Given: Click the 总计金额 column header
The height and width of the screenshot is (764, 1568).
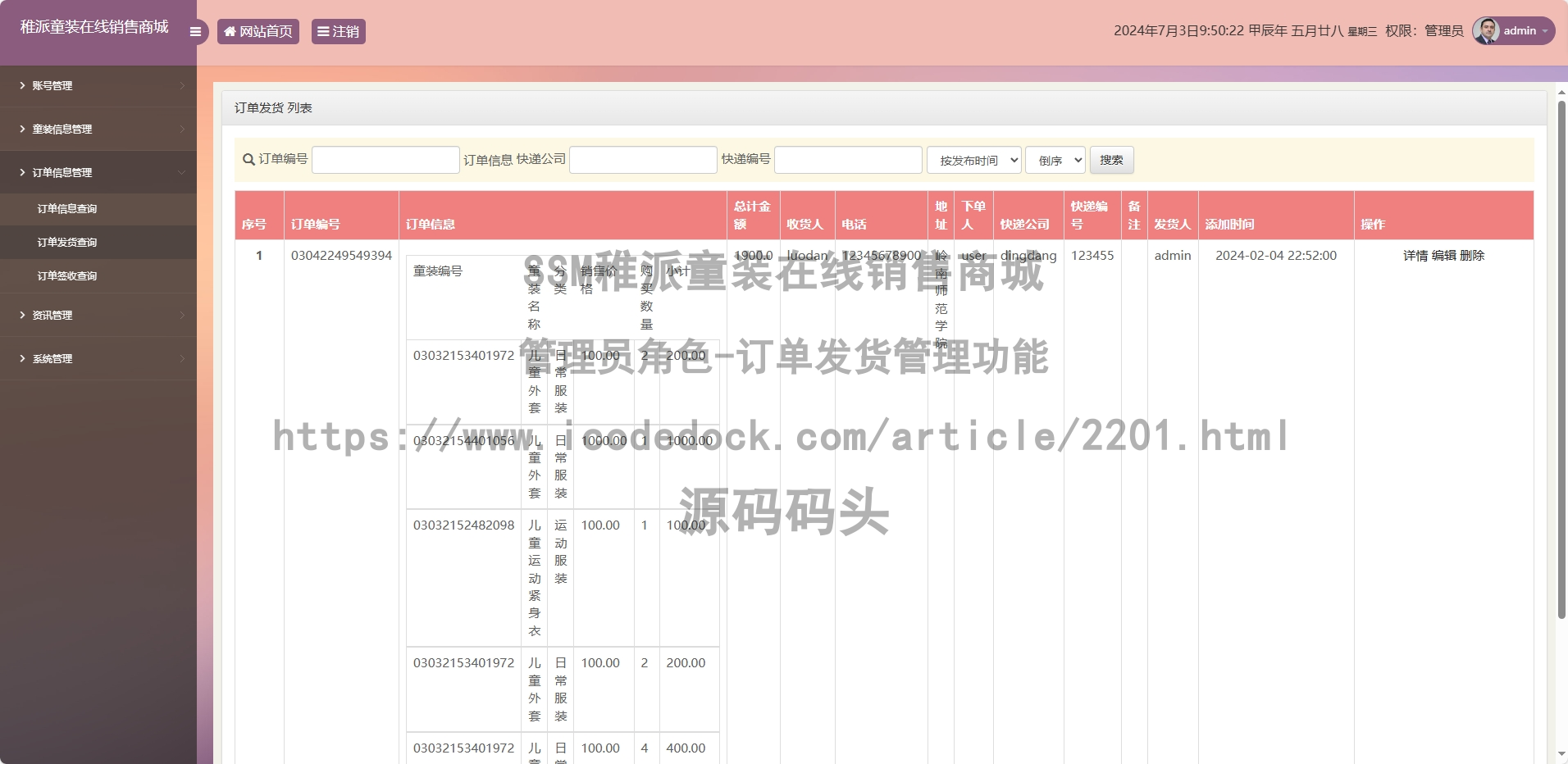Looking at the screenshot, I should 752,215.
